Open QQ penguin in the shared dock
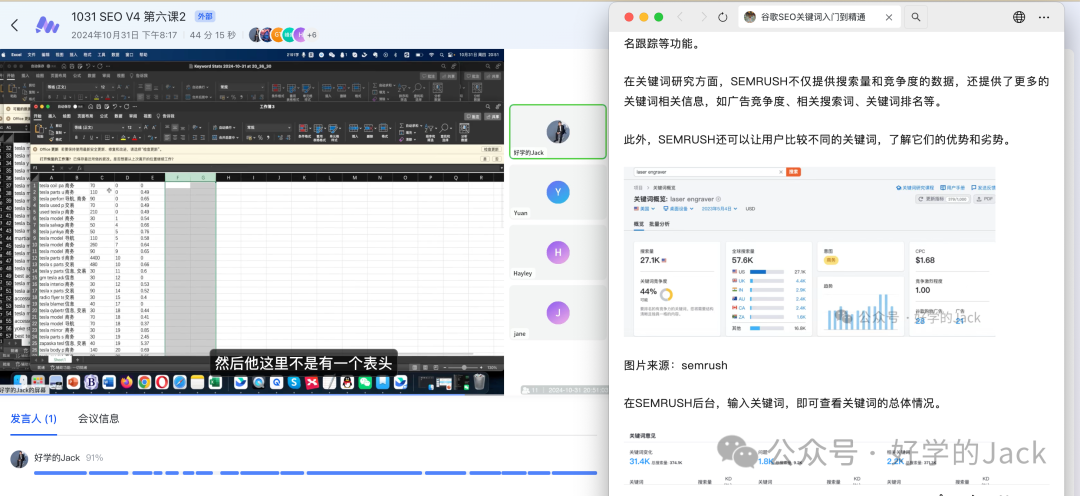Image resolution: width=1080 pixels, height=496 pixels. 347,382
